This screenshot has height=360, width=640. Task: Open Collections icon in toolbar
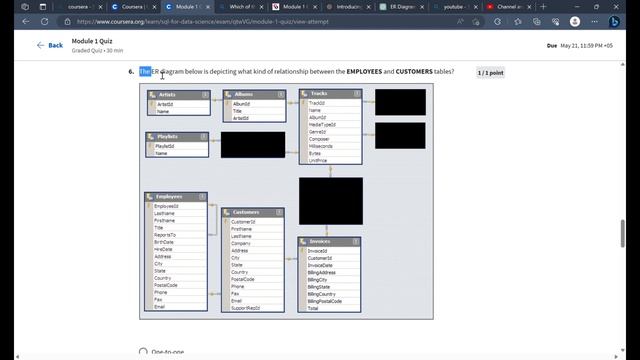click(536, 22)
